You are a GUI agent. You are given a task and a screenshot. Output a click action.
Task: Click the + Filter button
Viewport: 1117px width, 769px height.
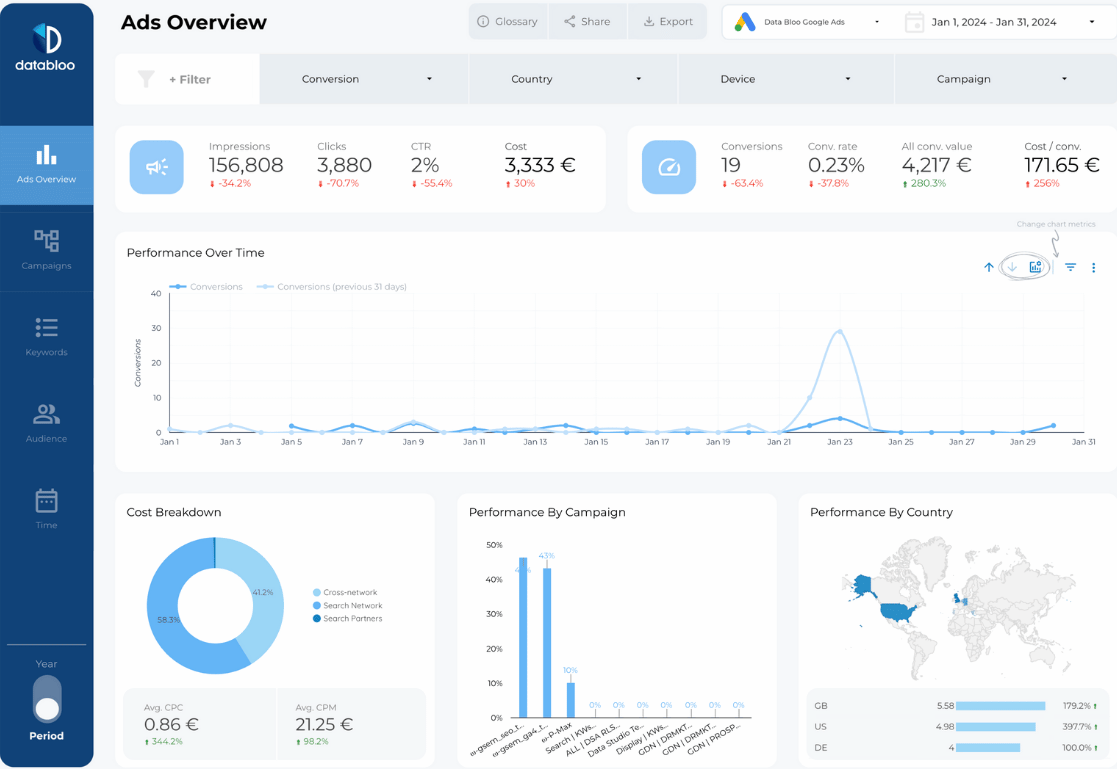(187, 79)
